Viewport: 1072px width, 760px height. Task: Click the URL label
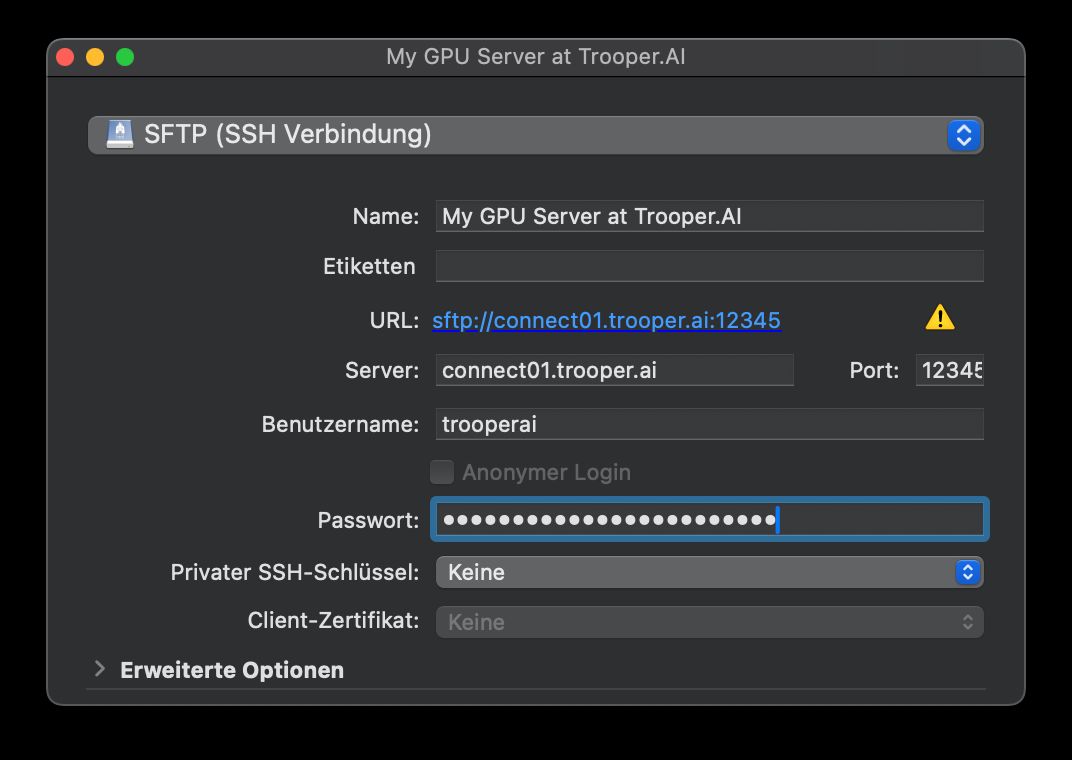coord(394,320)
